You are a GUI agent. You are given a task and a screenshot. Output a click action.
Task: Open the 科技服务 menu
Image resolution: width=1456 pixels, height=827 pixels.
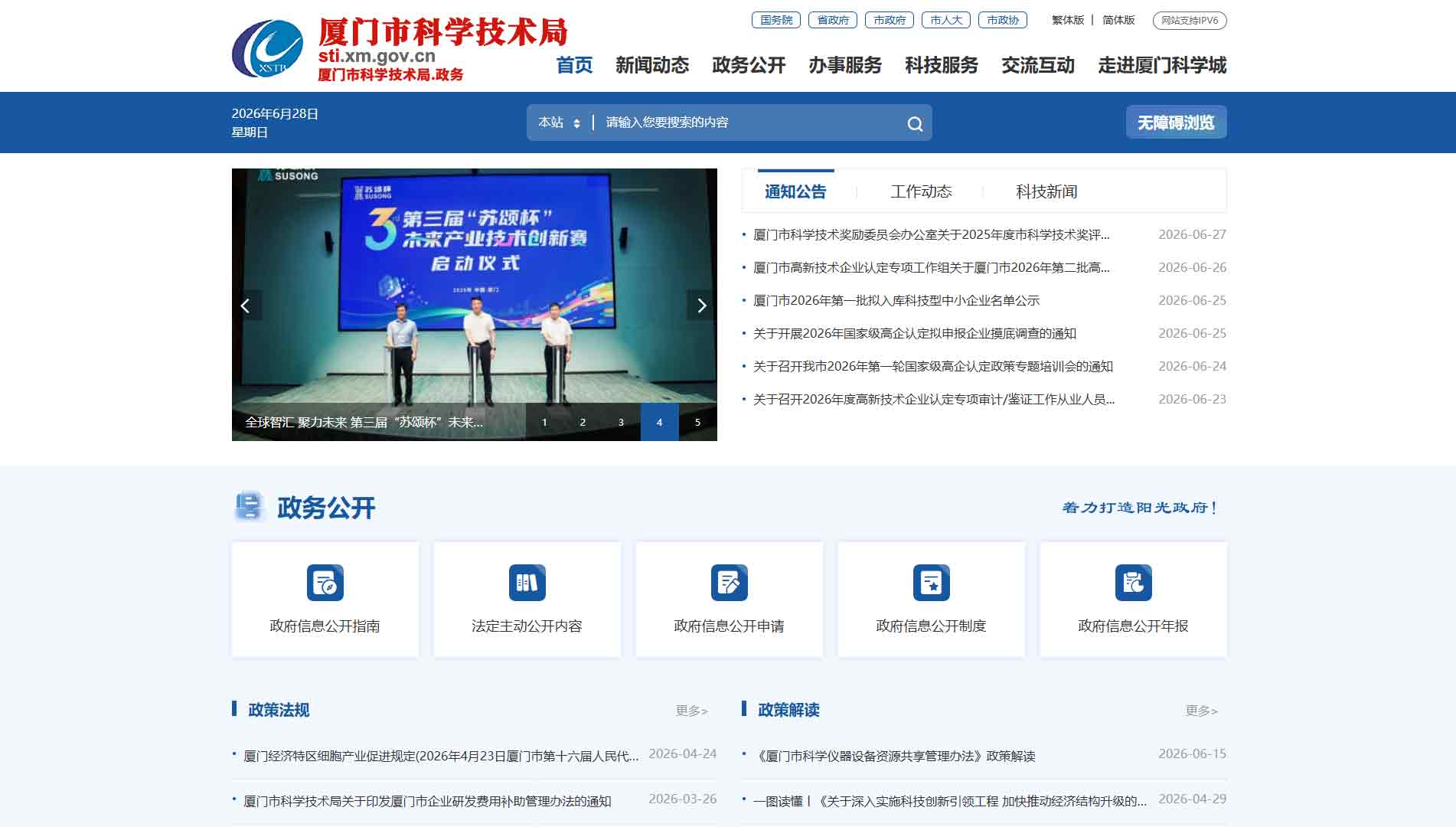click(942, 65)
